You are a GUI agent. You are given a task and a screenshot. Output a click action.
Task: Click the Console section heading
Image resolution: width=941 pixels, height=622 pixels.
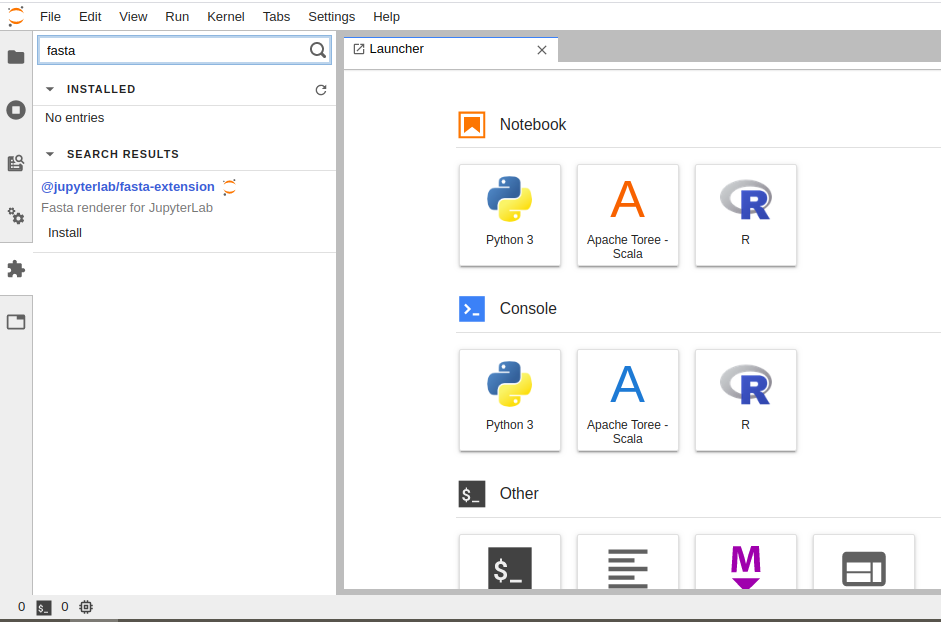(x=528, y=309)
